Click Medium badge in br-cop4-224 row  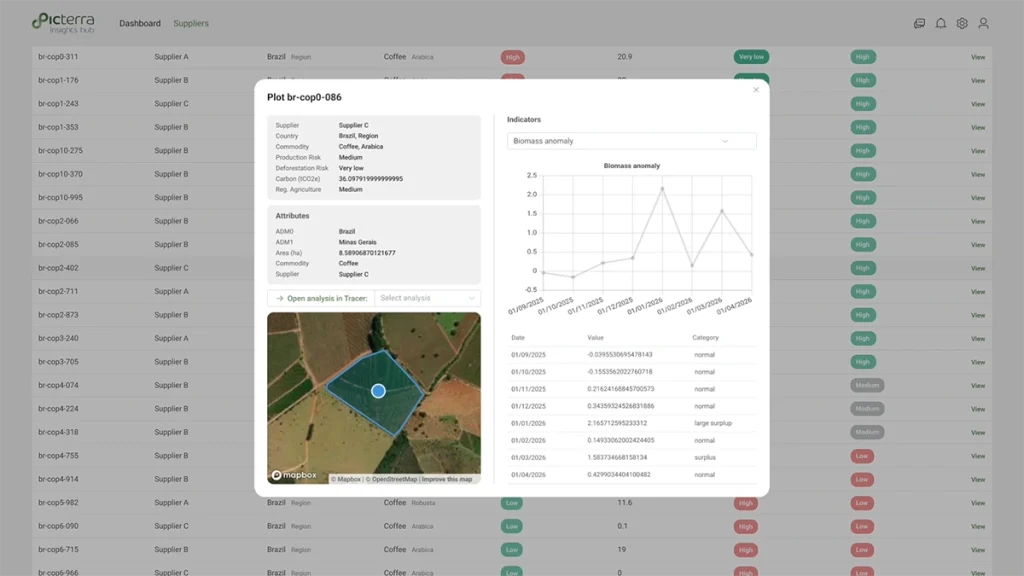(867, 409)
